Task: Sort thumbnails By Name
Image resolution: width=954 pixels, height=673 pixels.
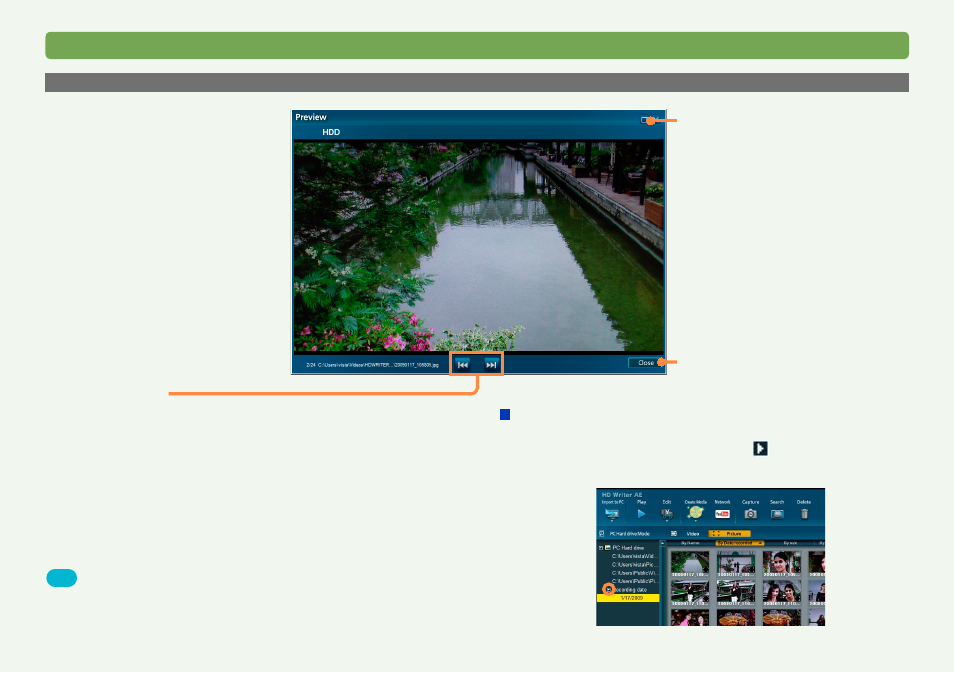Action: point(690,543)
